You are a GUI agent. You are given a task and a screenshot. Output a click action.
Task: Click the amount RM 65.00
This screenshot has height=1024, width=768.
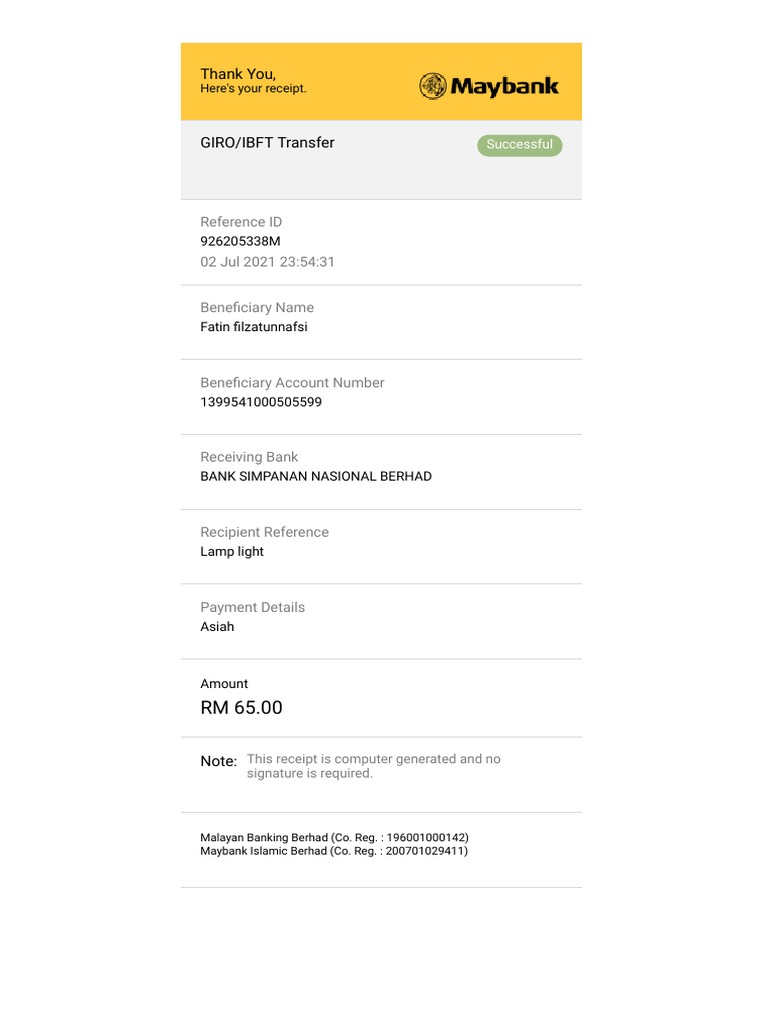coord(241,708)
